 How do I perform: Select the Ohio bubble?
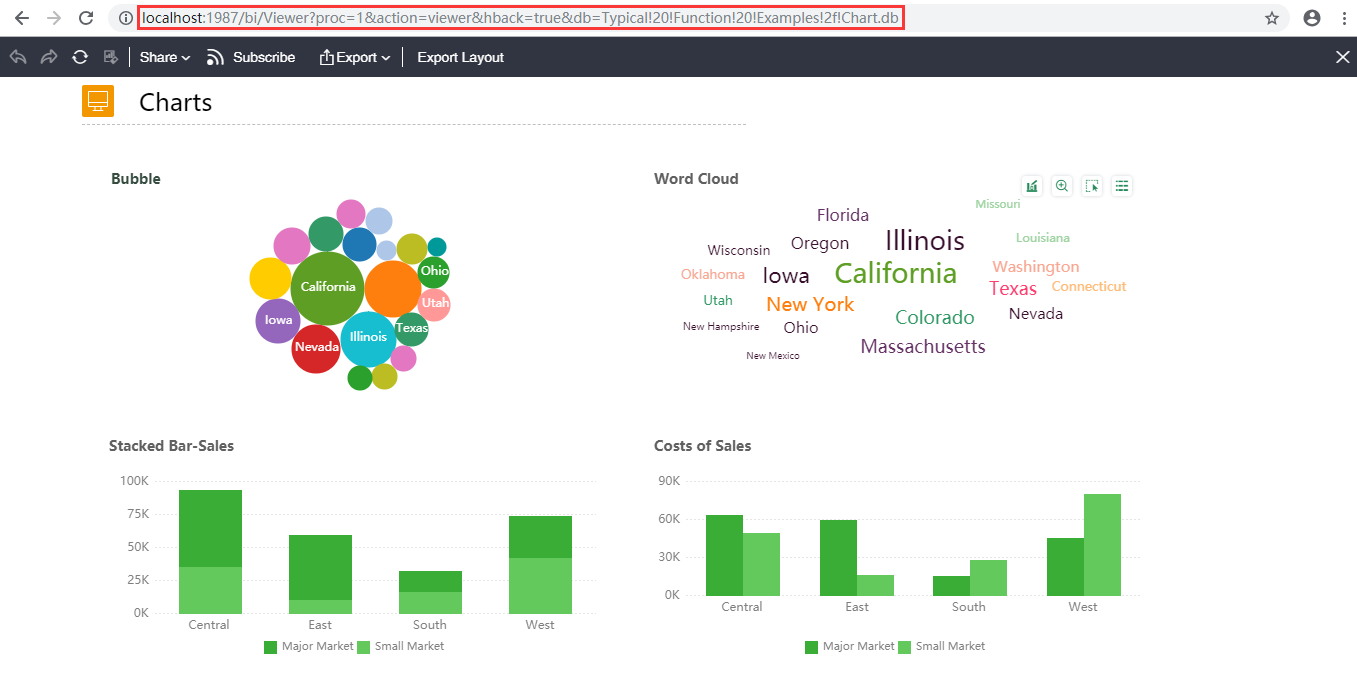[x=434, y=271]
